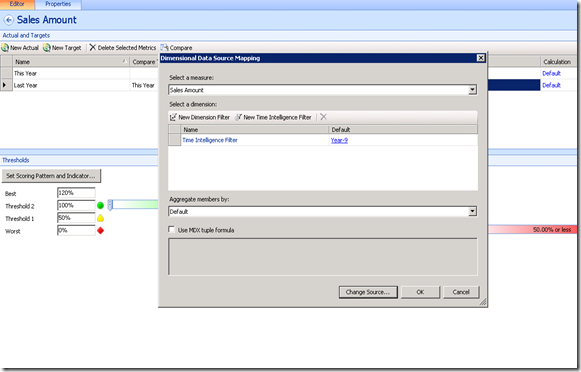Image resolution: width=581 pixels, height=372 pixels.
Task: Click the Default column header in dimension list
Action: point(403,130)
